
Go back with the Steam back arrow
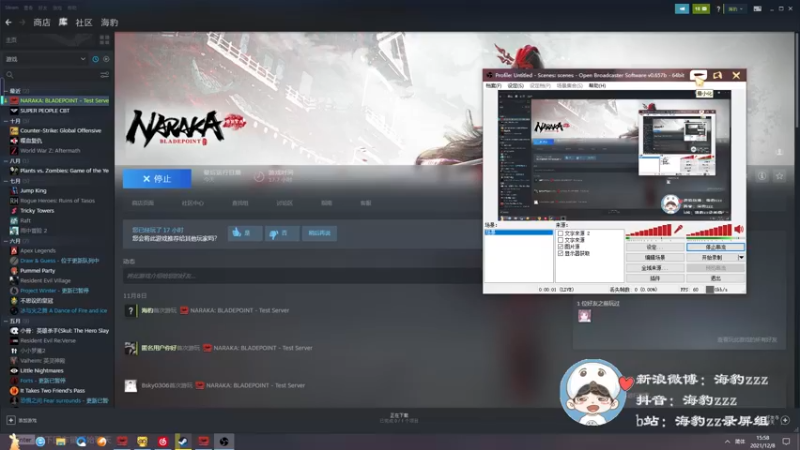tap(8, 22)
